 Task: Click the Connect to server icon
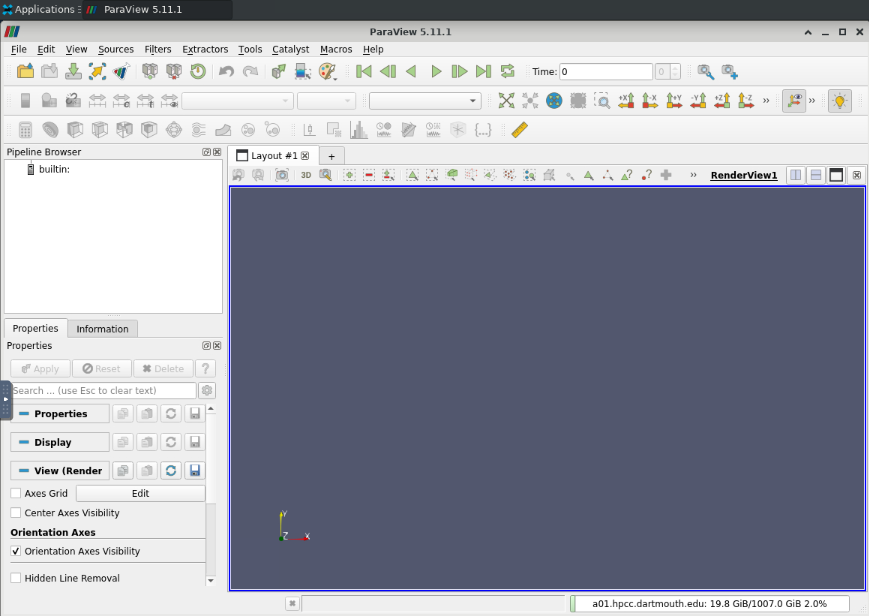click(150, 72)
